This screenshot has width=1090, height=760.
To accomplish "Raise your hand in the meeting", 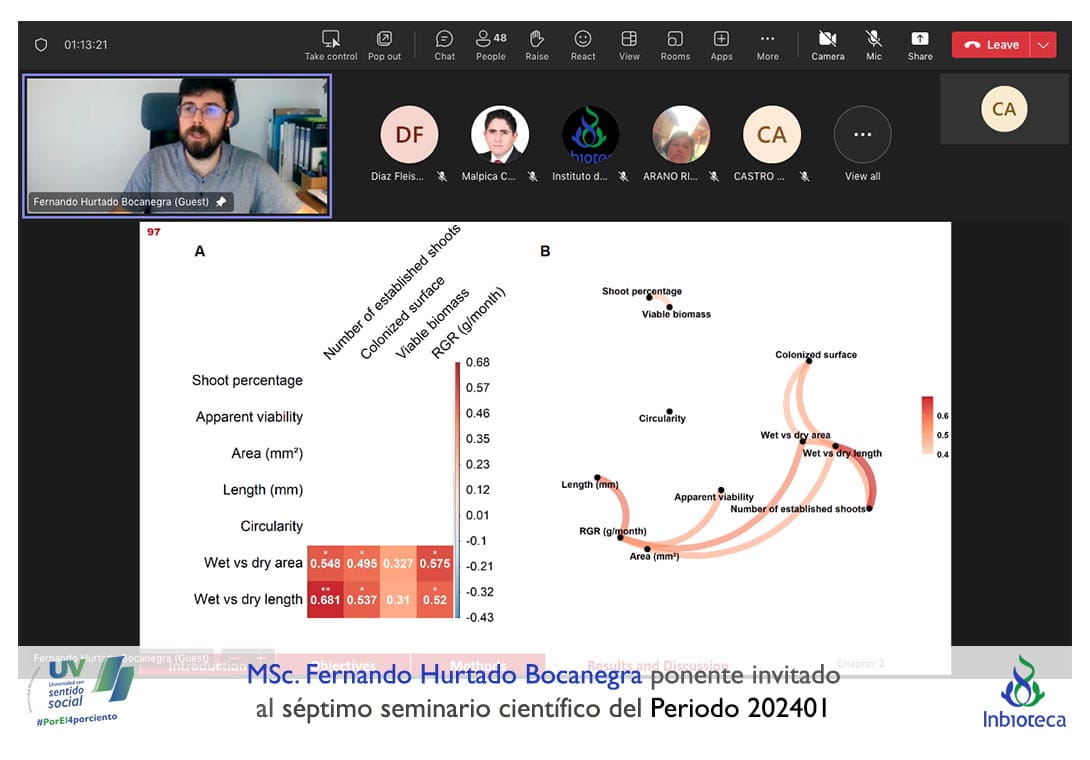I will pyautogui.click(x=537, y=44).
